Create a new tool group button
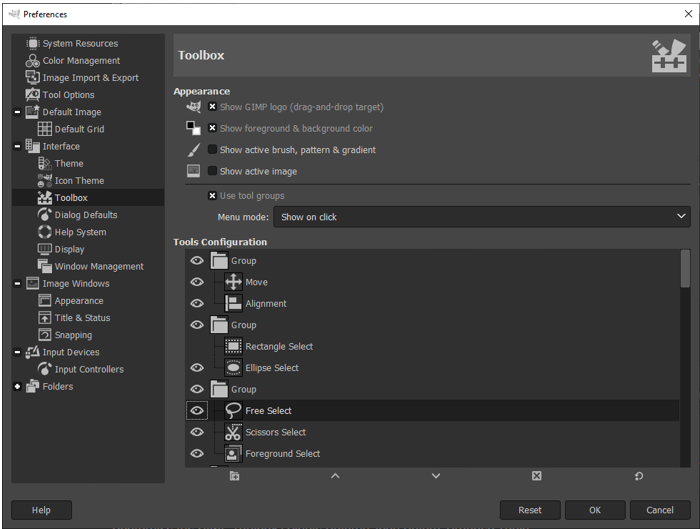The image size is (700, 529). click(234, 476)
